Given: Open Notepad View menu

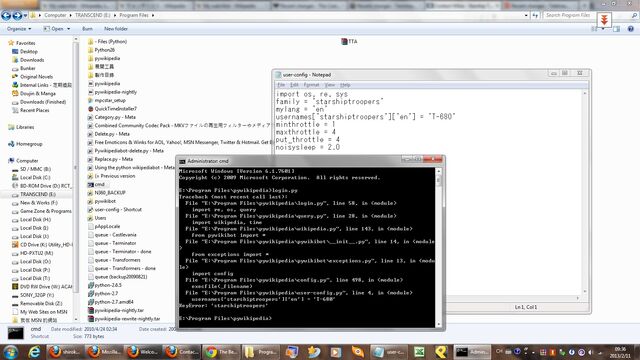Looking at the screenshot, I should coord(330,85).
